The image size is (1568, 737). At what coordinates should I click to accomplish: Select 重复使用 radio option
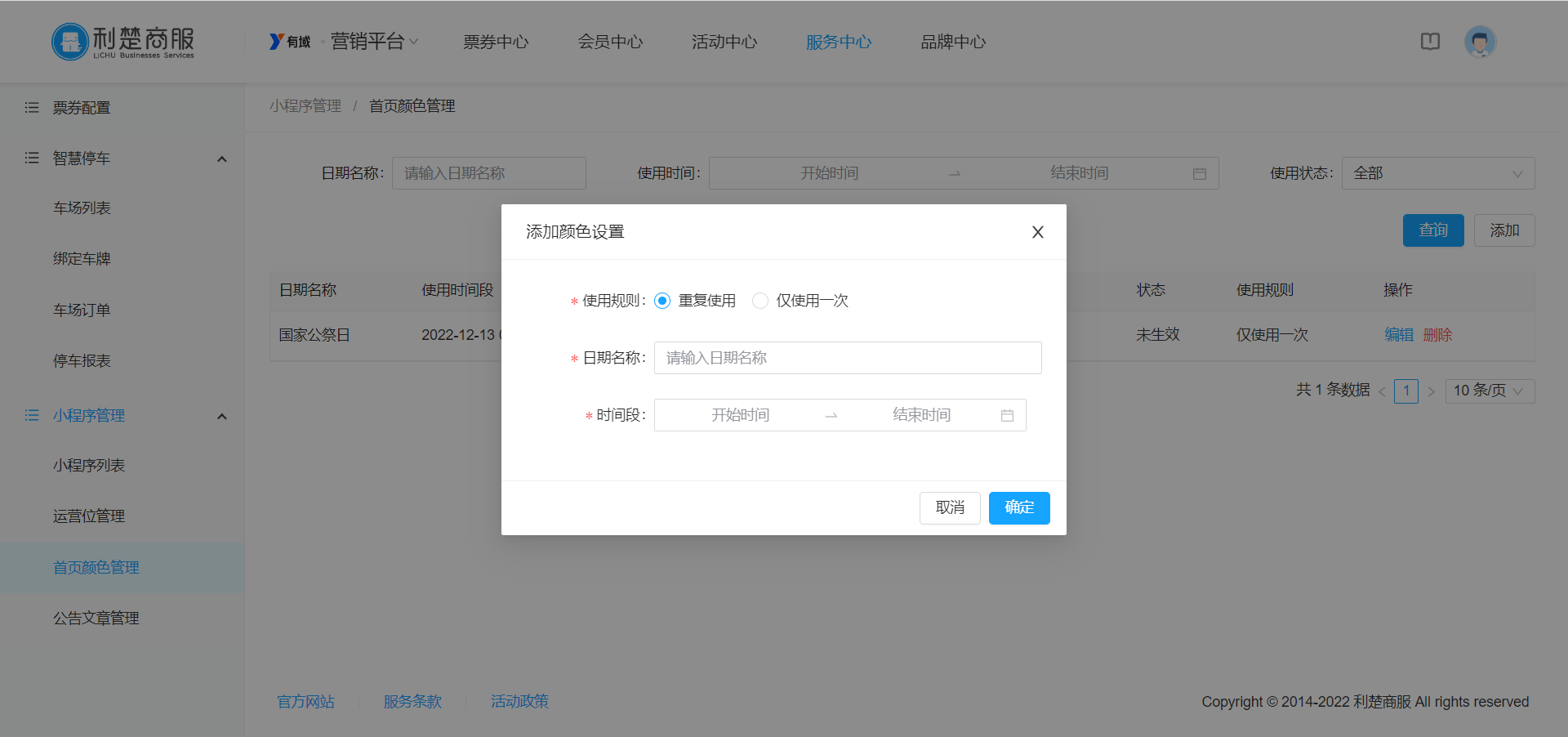click(662, 301)
